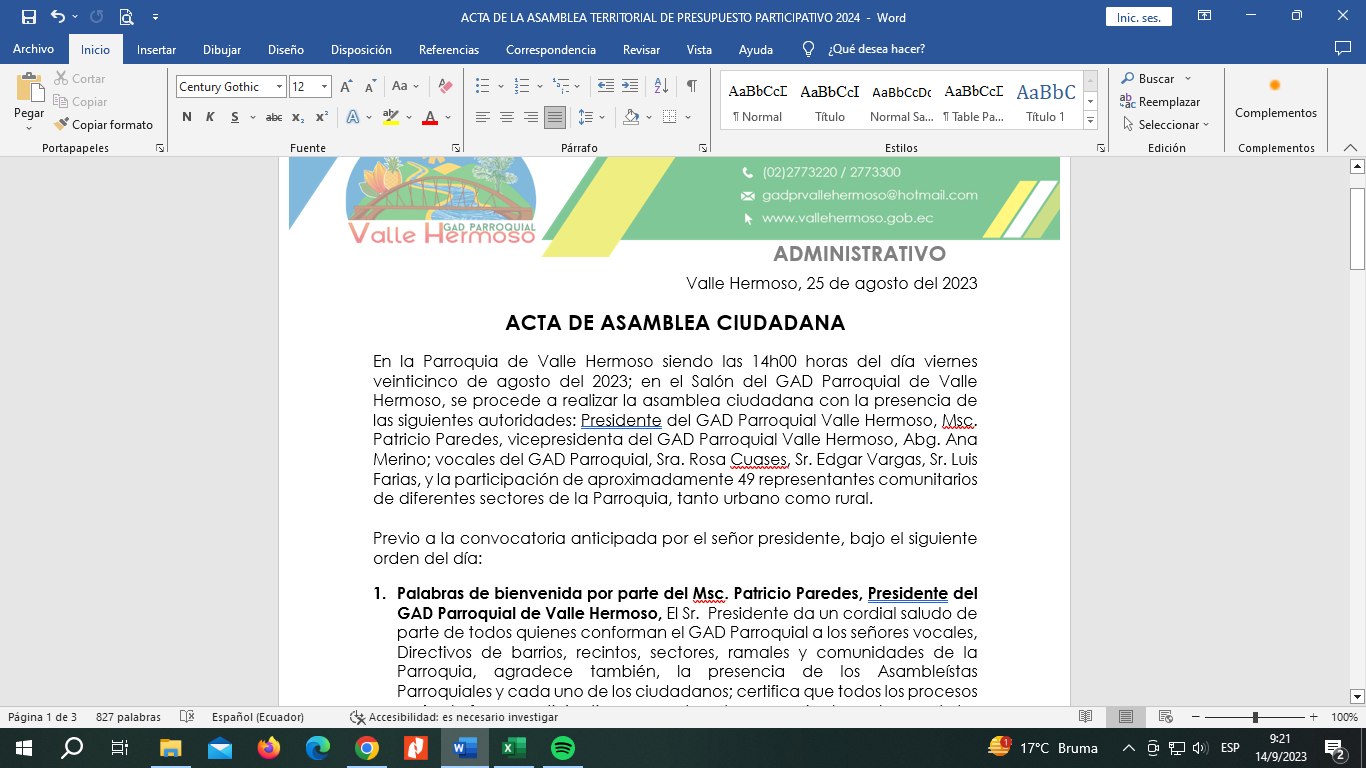Image resolution: width=1366 pixels, height=768 pixels.
Task: Expand the font size dropdown
Action: tap(324, 87)
